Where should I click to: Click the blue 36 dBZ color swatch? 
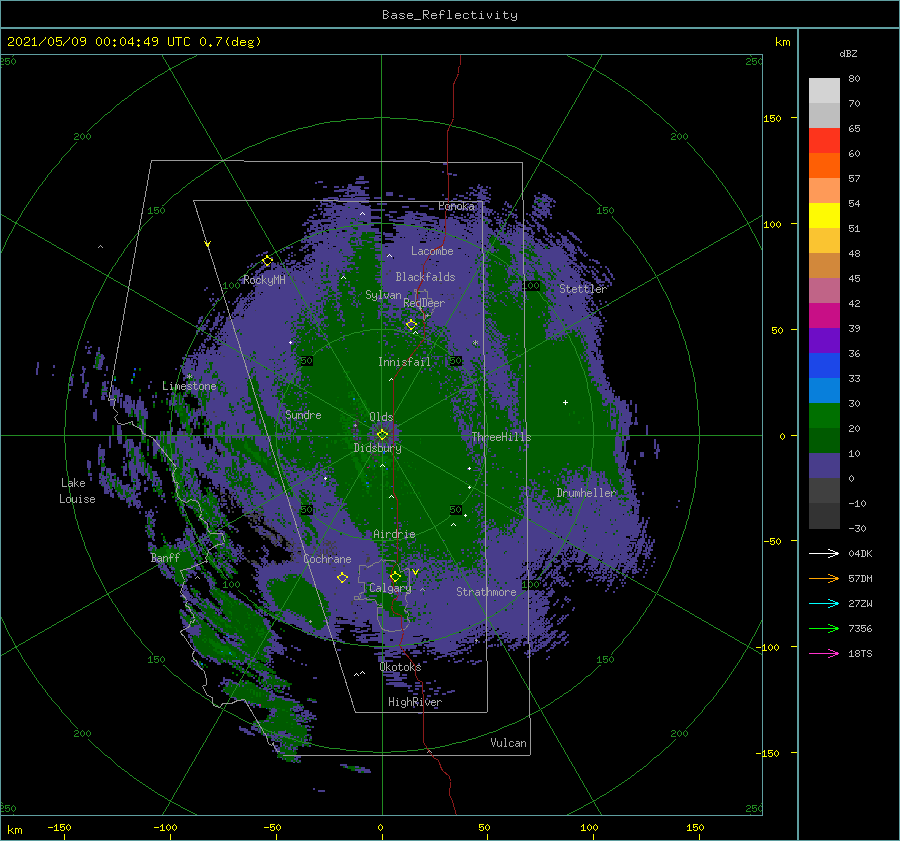click(824, 365)
